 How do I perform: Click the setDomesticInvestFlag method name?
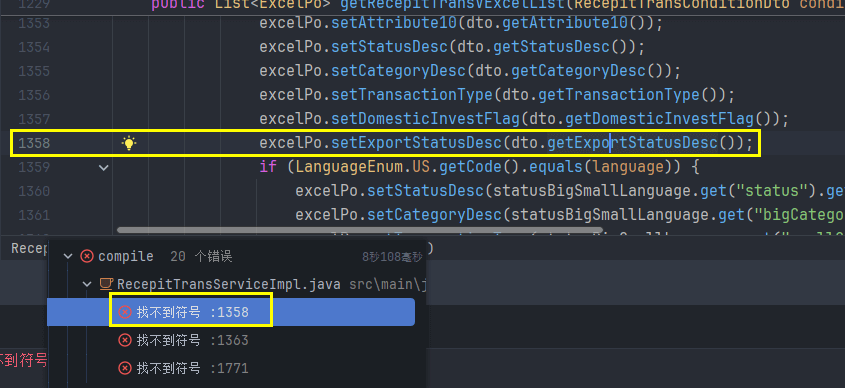[426, 119]
